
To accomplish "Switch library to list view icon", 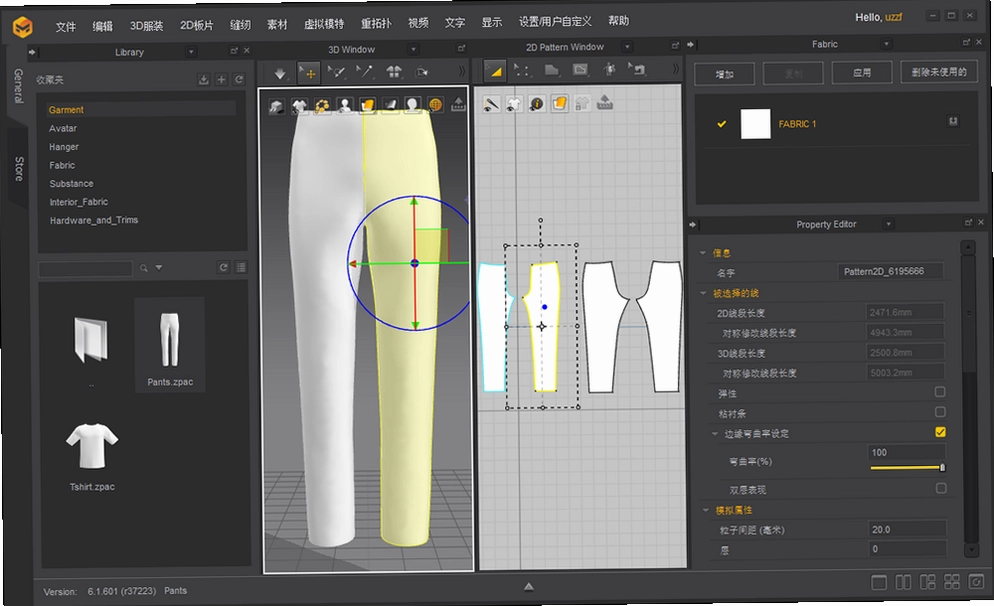I will (242, 268).
